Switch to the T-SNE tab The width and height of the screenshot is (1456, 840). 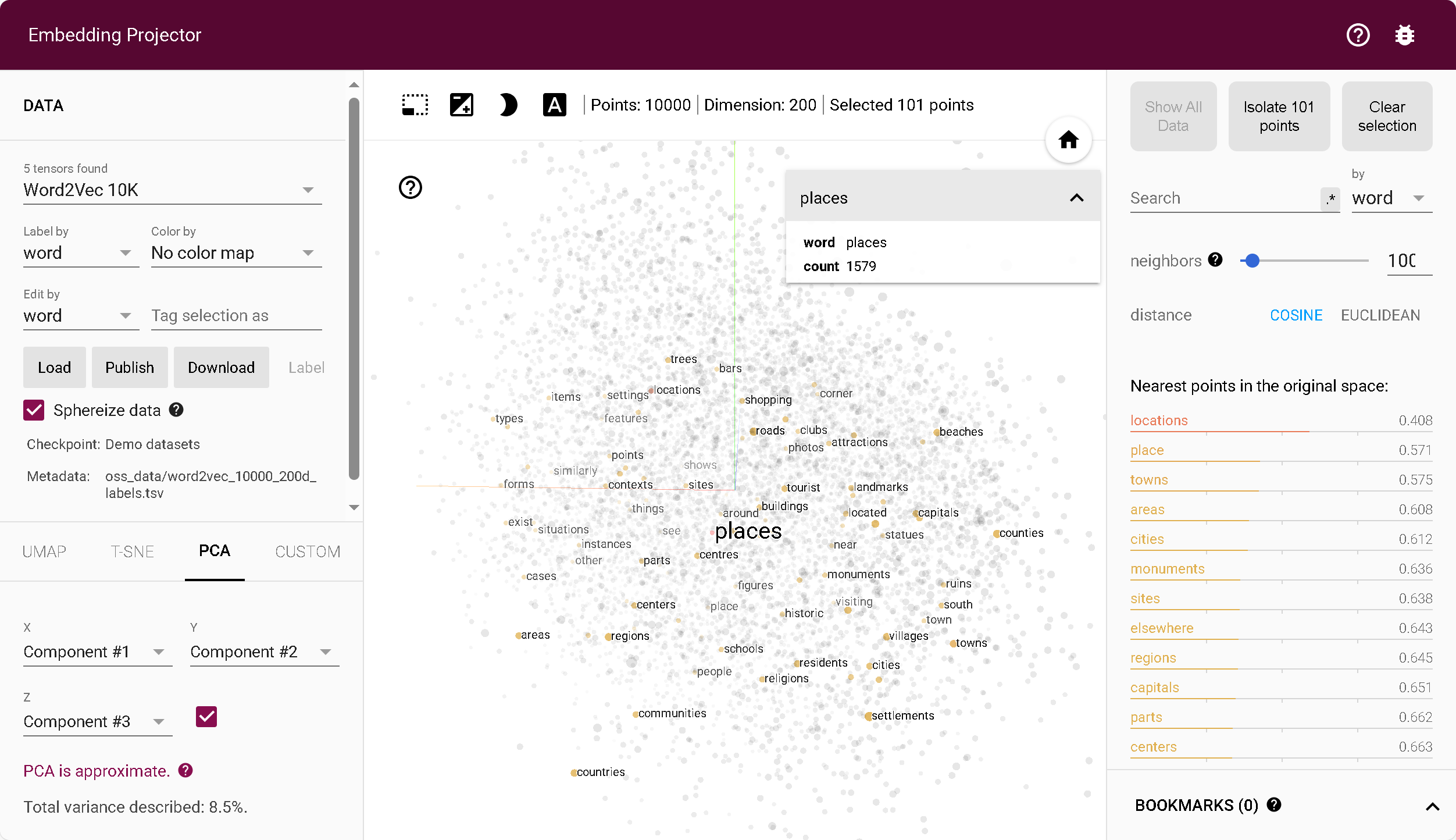pyautogui.click(x=132, y=551)
